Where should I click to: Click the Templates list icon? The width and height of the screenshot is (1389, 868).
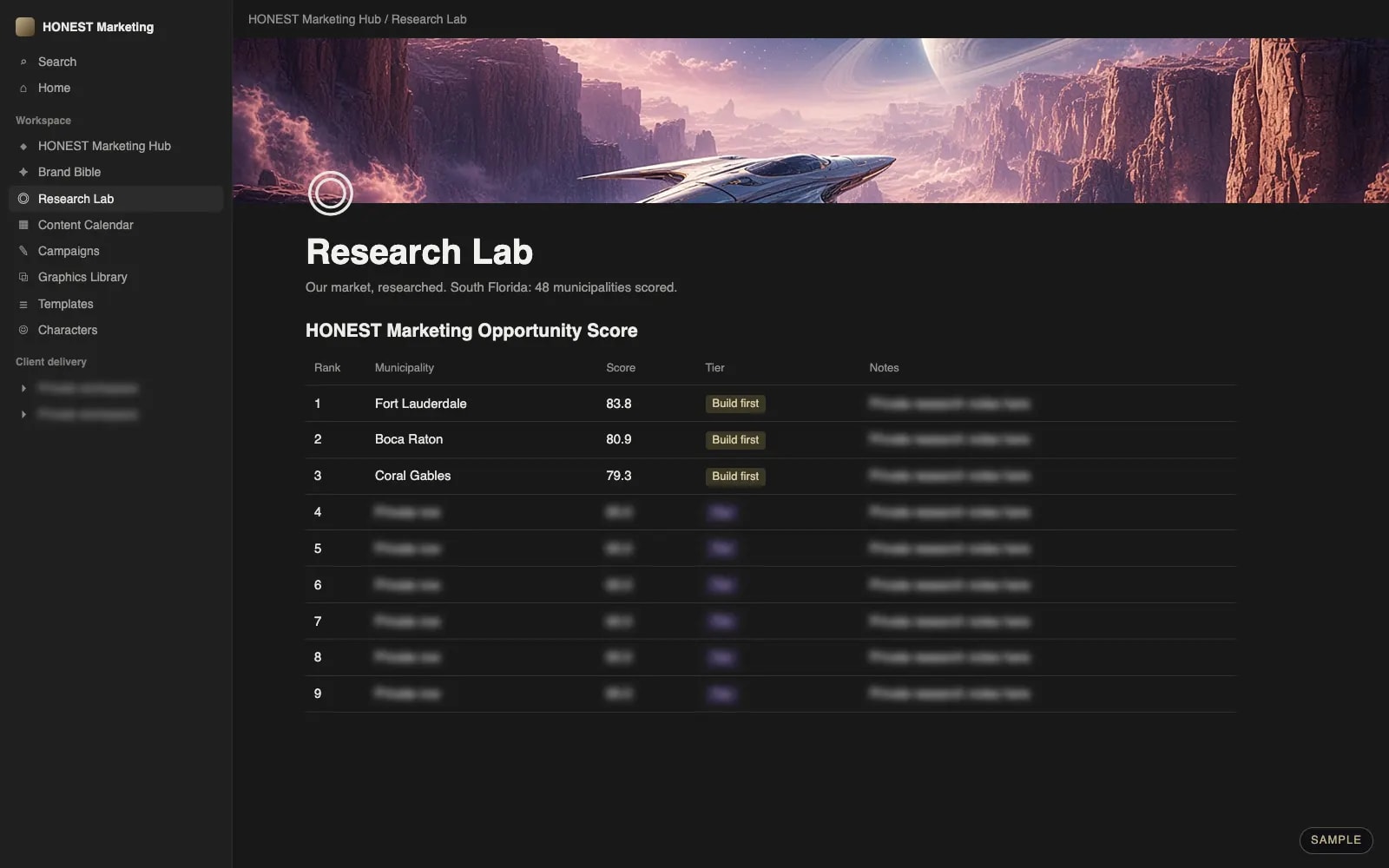[x=23, y=304]
